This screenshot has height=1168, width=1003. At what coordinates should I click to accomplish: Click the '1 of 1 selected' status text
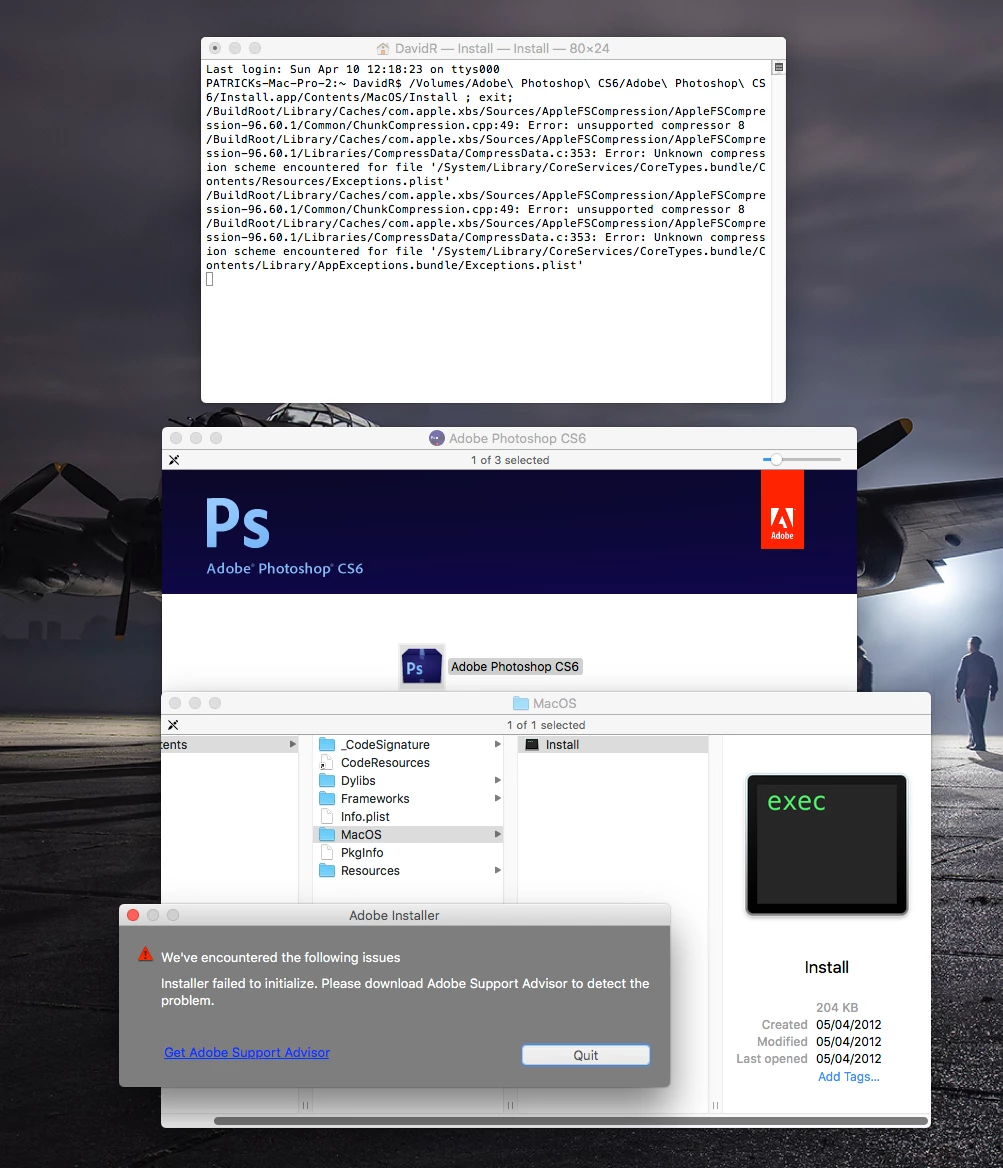546,725
